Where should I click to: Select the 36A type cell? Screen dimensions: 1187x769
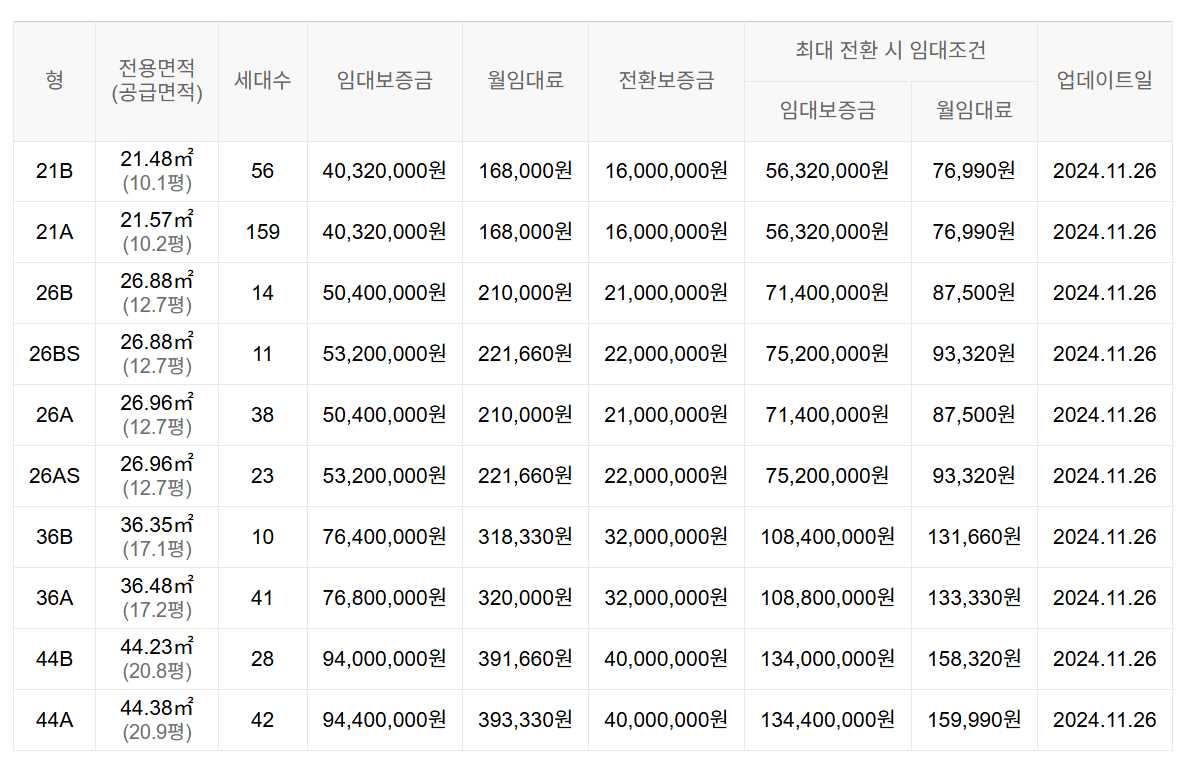point(55,598)
